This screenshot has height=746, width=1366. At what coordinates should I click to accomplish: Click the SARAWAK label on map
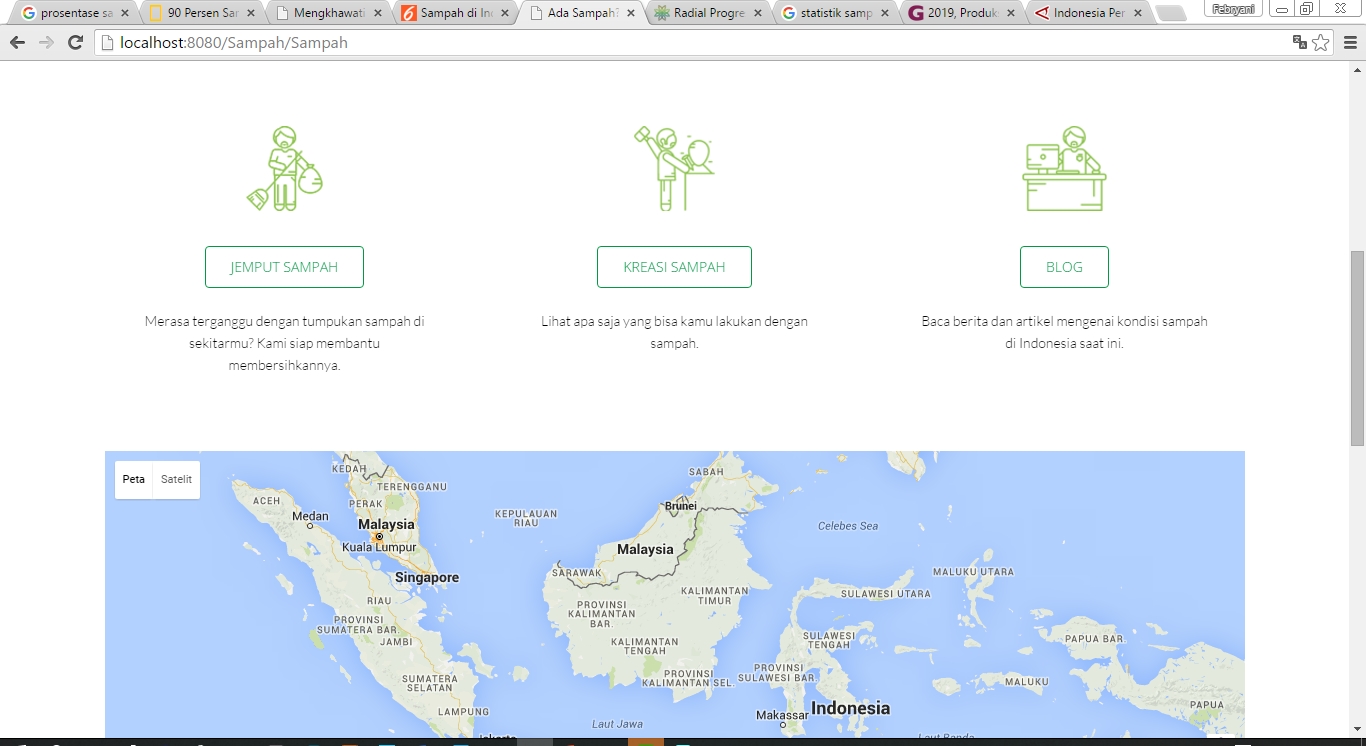pos(577,573)
